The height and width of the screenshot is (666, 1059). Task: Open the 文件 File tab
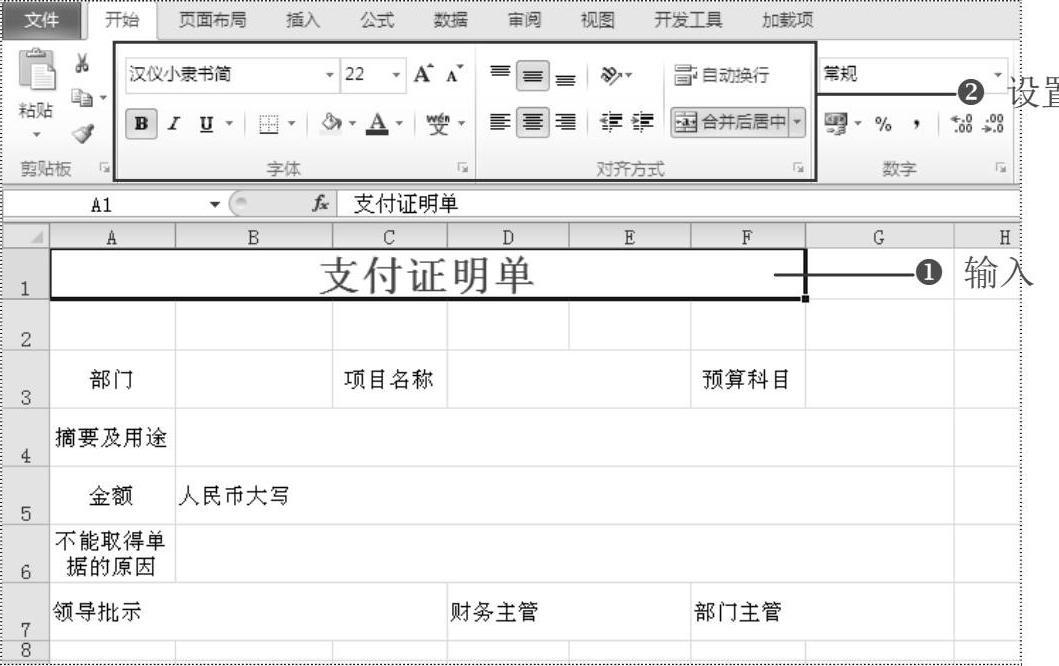(x=42, y=20)
